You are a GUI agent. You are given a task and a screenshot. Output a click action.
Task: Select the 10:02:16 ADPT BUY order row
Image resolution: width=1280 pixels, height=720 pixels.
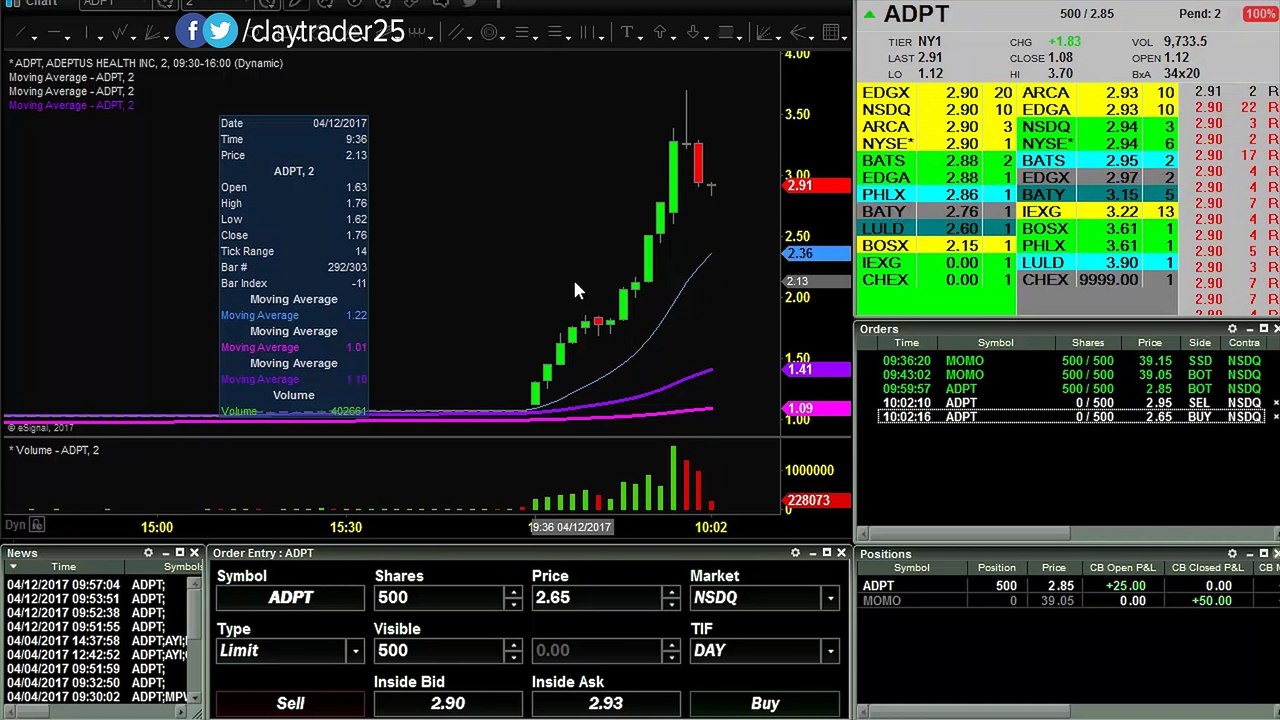pos(1072,417)
